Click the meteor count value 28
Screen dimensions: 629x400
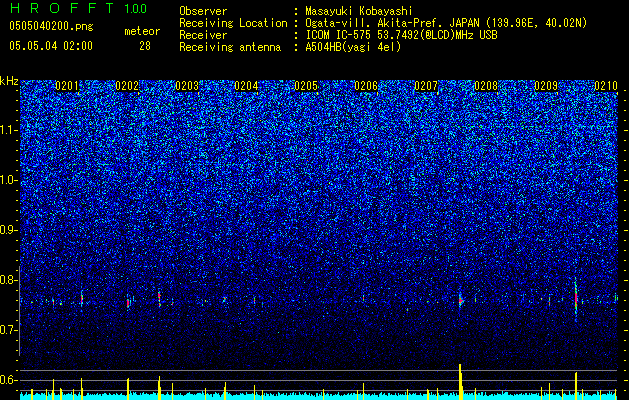click(145, 46)
